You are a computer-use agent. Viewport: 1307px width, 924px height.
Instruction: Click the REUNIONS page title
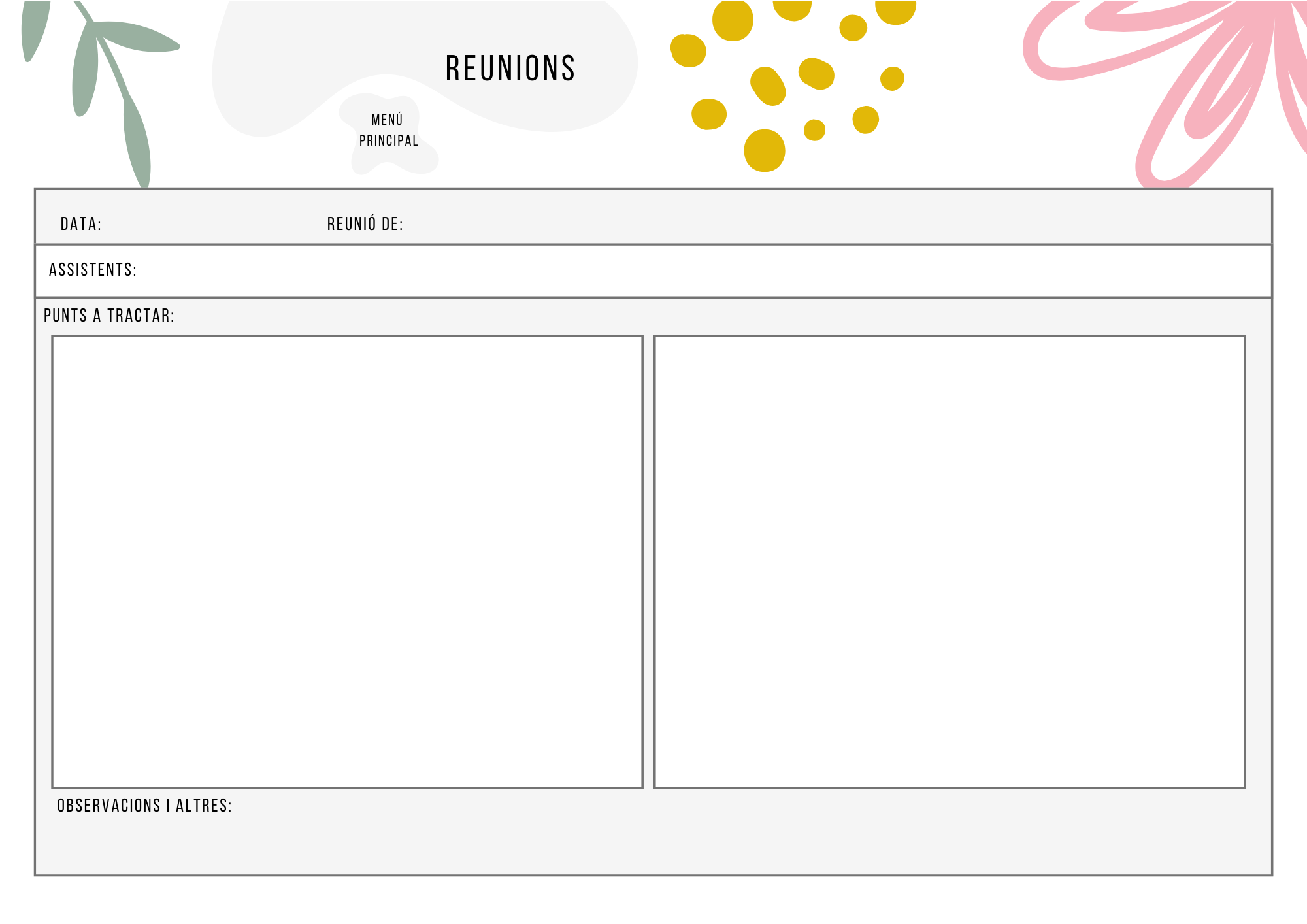(510, 69)
